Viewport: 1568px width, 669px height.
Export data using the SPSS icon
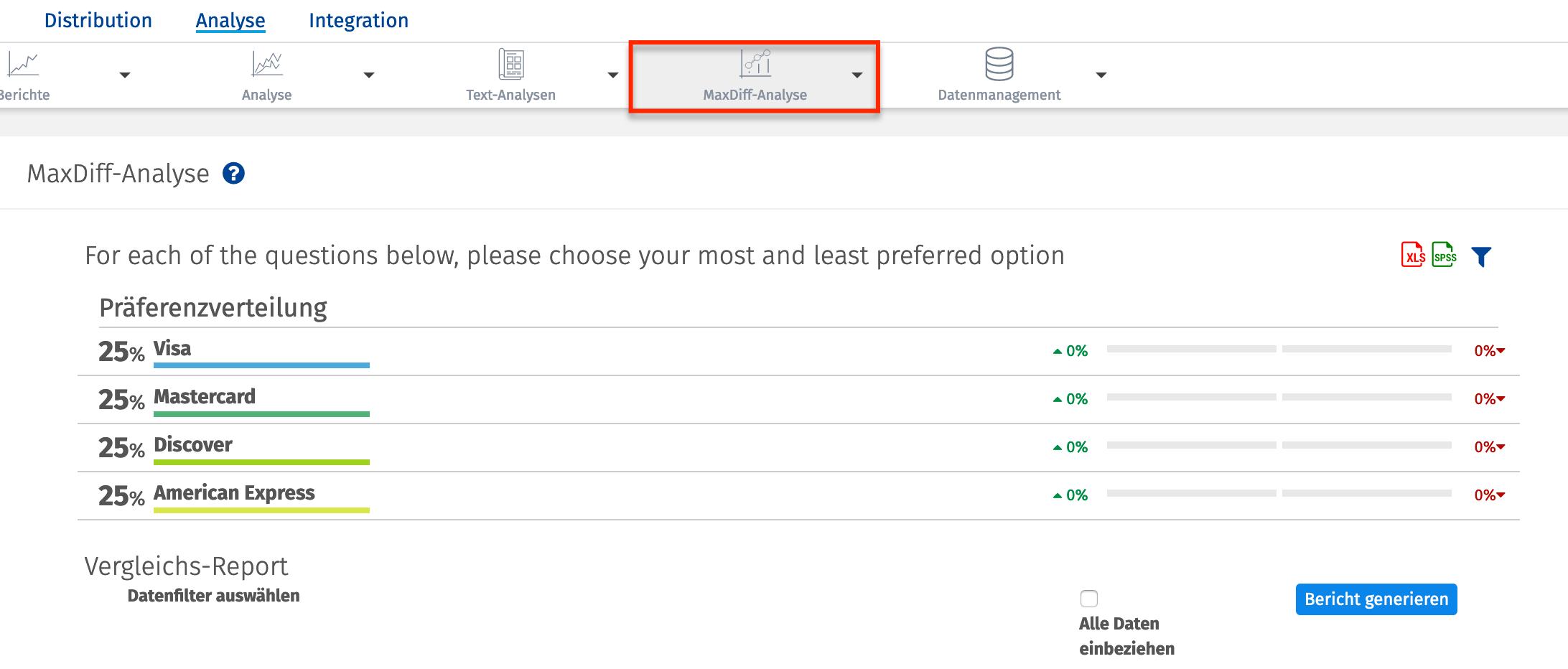1444,256
